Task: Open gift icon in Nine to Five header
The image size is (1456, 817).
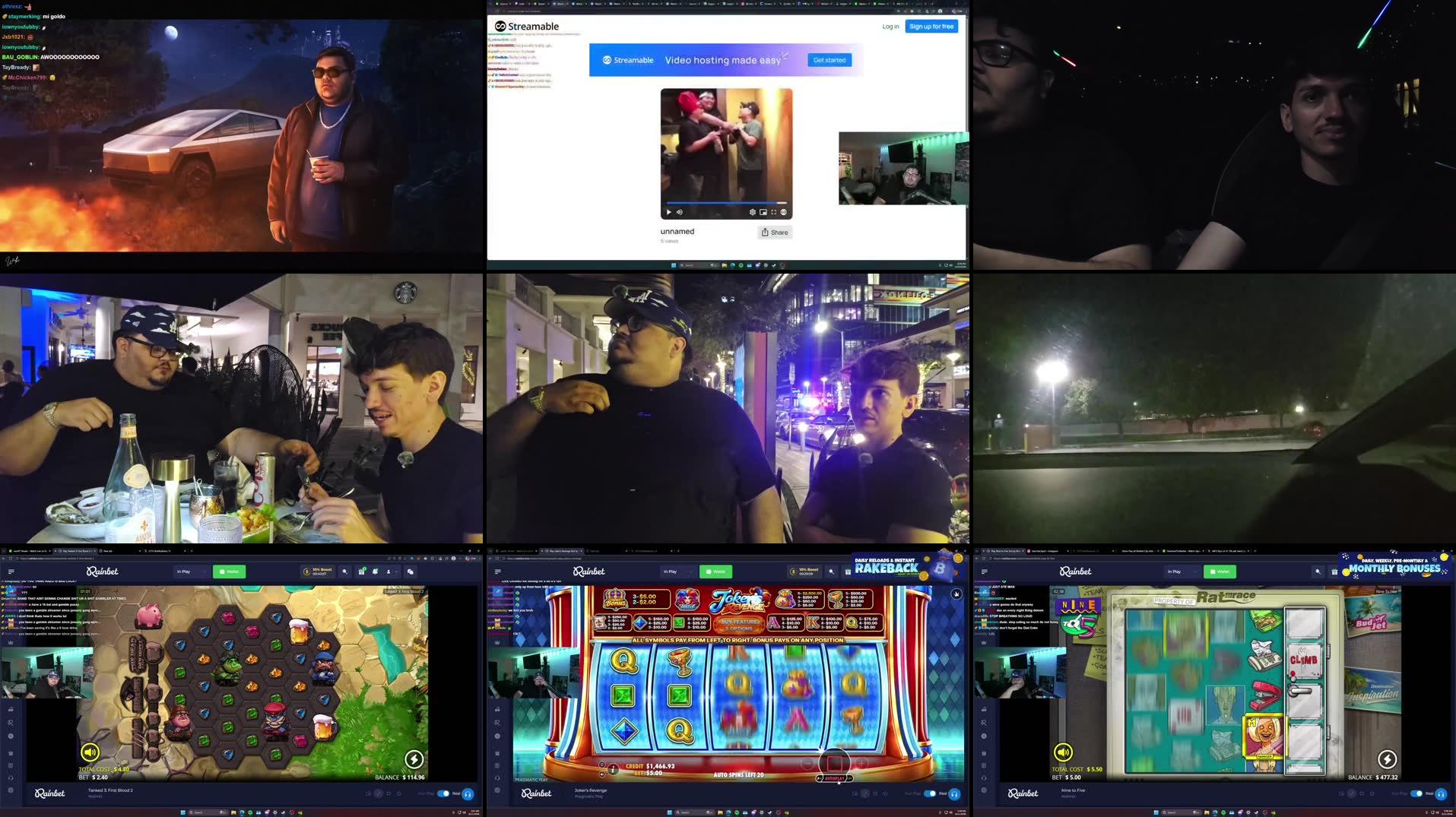Action: point(1334,572)
